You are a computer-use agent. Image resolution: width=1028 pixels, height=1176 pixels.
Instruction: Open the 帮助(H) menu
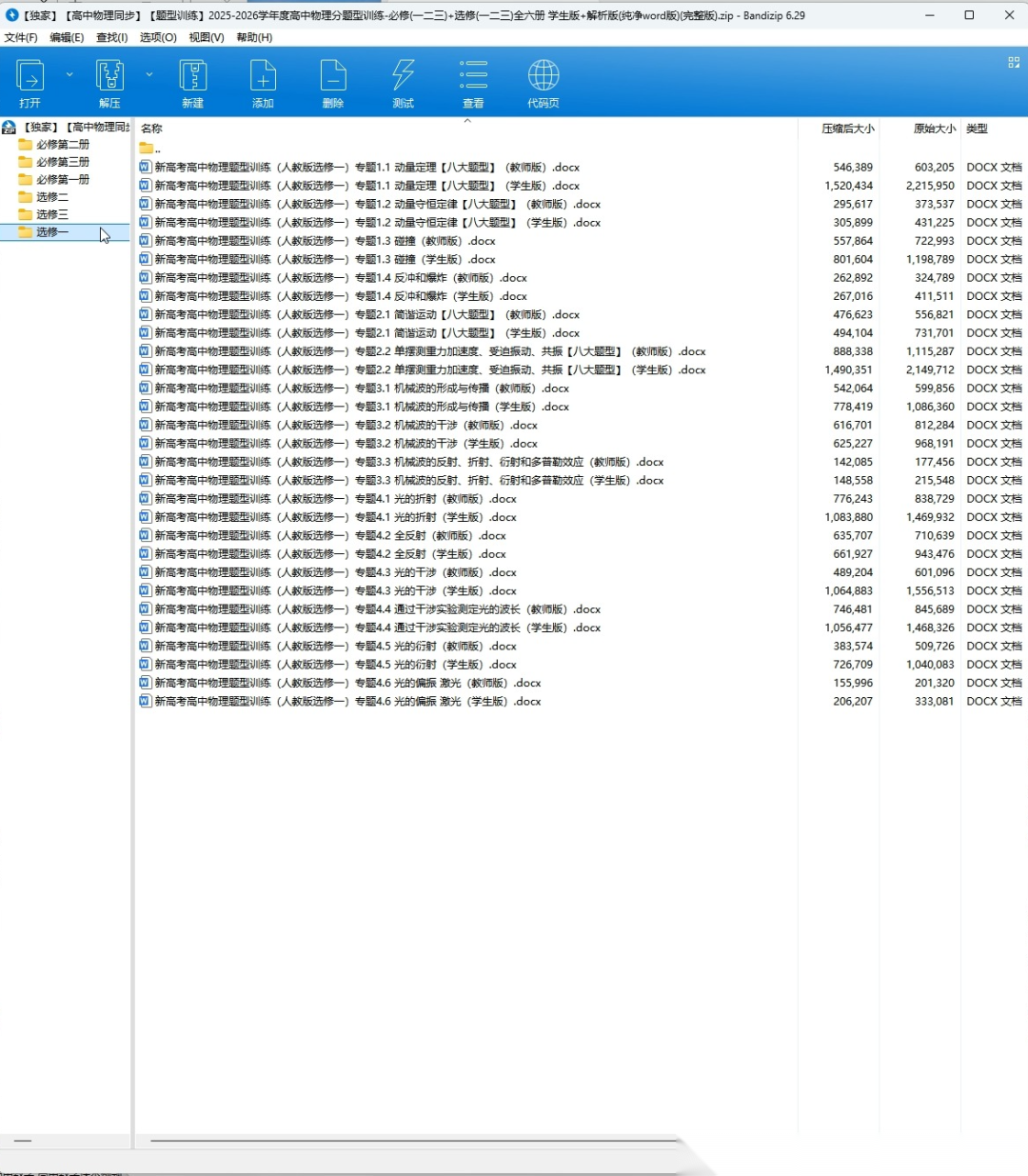(x=254, y=37)
